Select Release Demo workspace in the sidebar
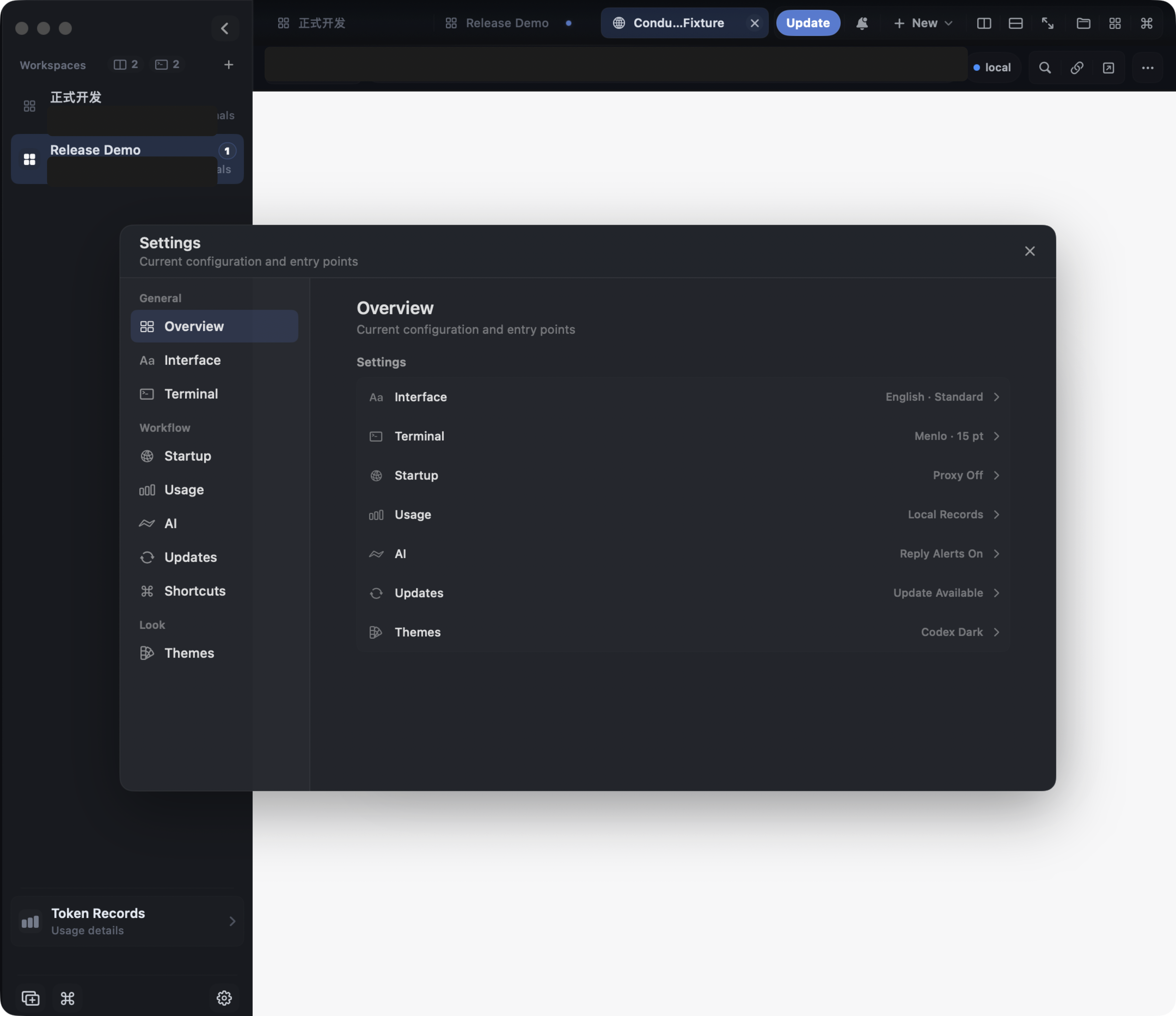Screen dimensions: 1176x1016 tap(128, 159)
